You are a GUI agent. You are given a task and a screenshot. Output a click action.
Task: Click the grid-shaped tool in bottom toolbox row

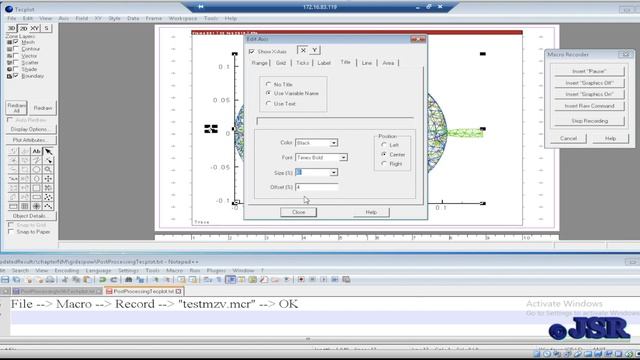tap(24, 206)
